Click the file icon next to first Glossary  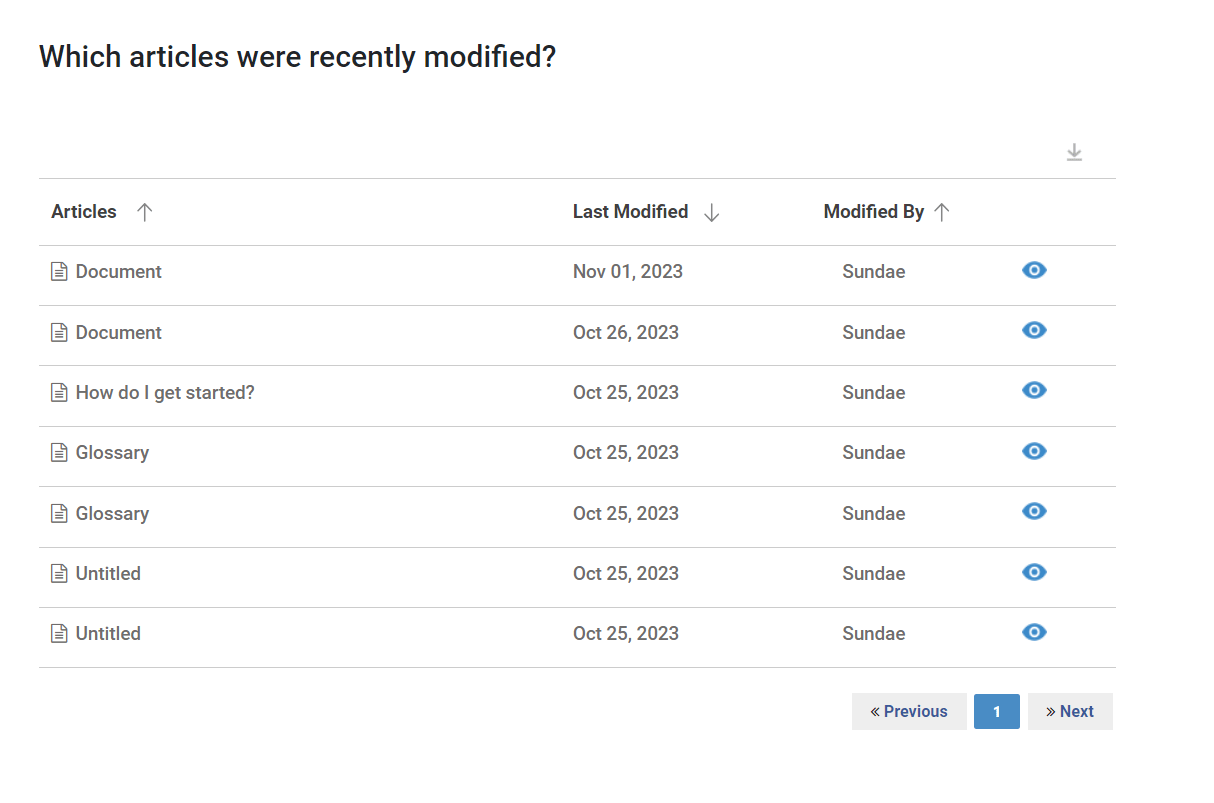click(59, 453)
